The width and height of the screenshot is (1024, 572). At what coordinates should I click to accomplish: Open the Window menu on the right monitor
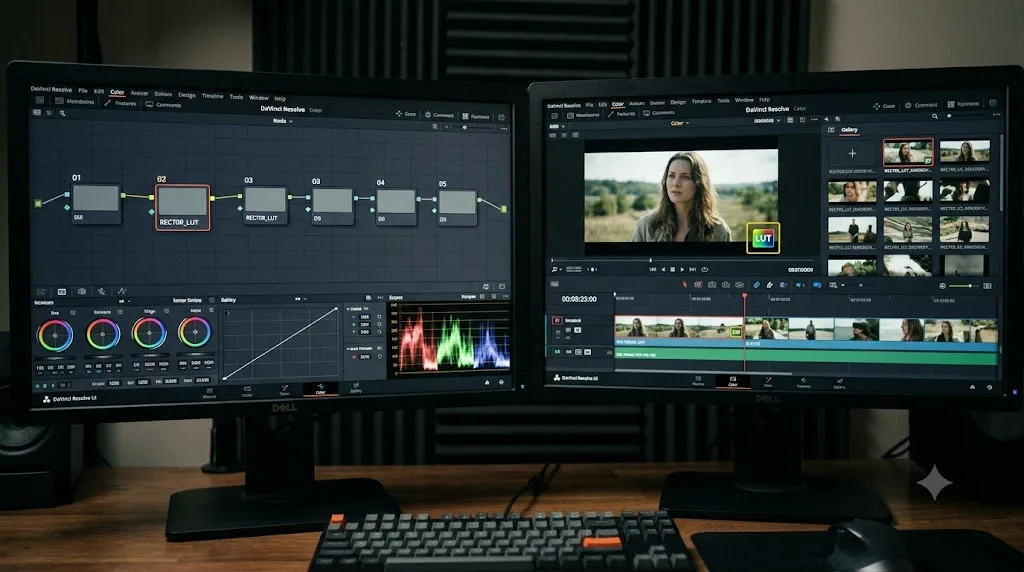744,100
